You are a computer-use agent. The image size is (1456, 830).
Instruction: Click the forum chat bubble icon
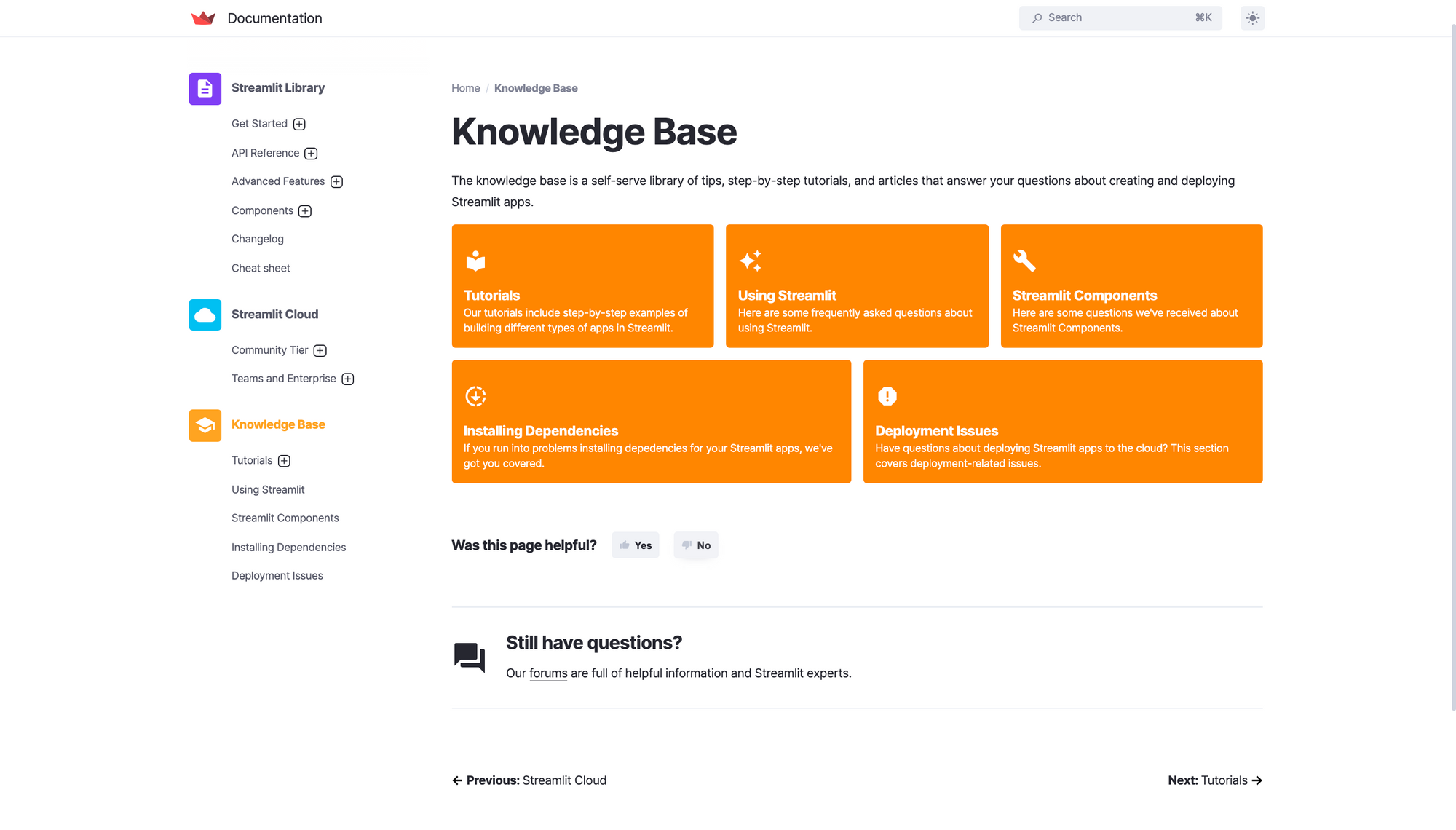(470, 656)
